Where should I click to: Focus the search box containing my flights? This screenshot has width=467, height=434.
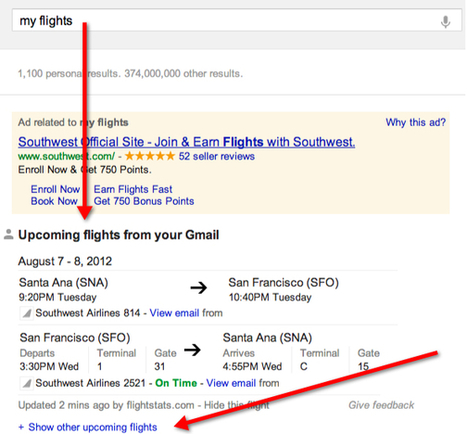237,21
